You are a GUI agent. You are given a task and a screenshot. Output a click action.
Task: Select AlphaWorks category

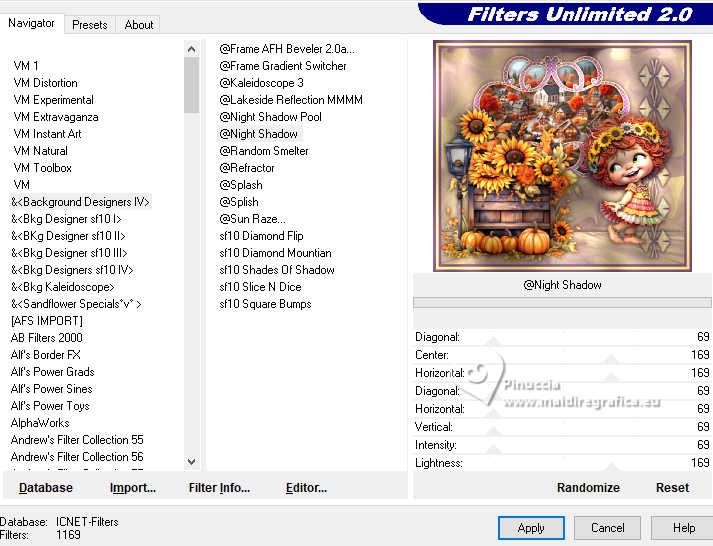pos(40,423)
